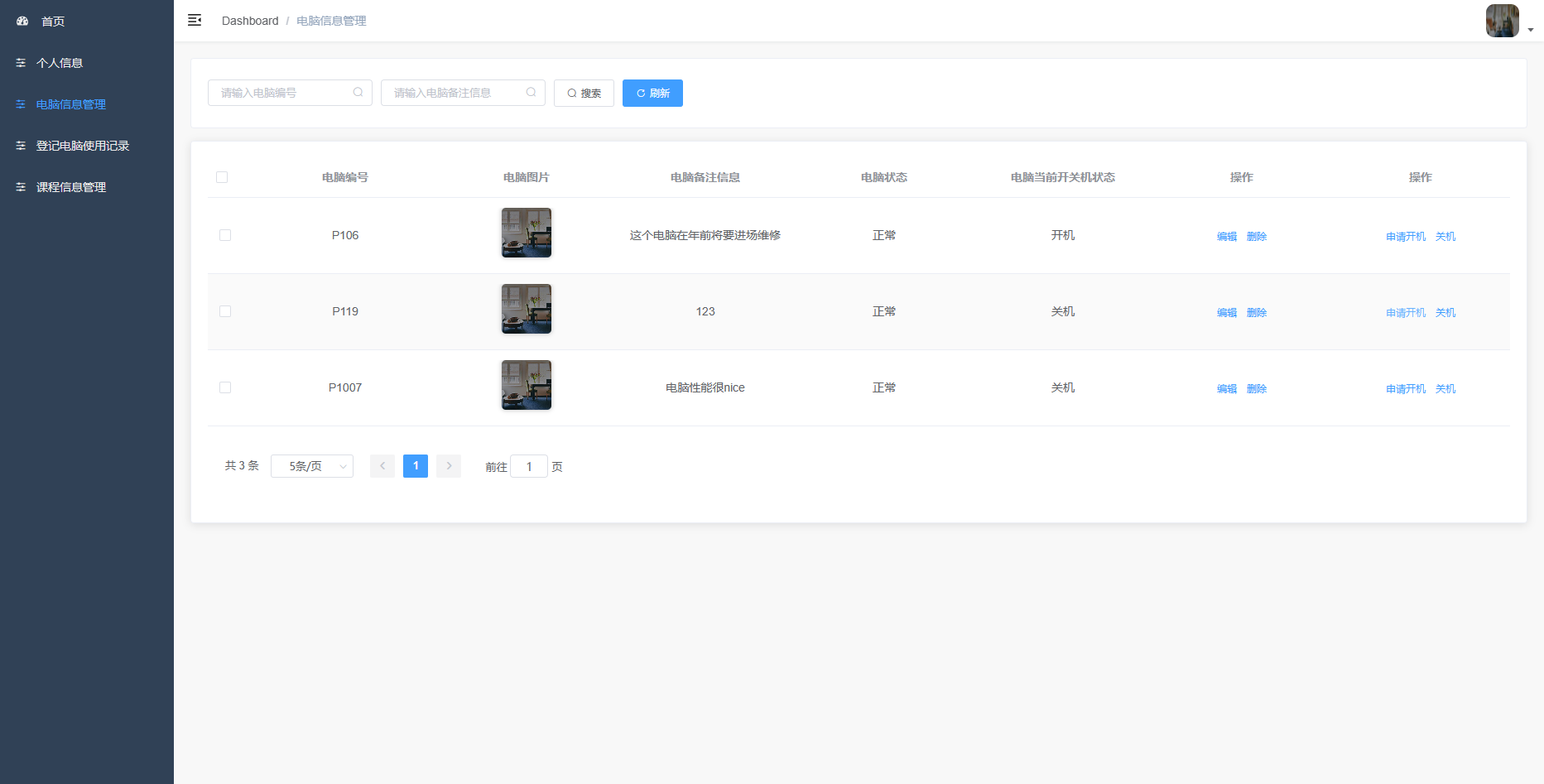
Task: Click the refresh icon on the 刷新 button
Action: pyautogui.click(x=640, y=93)
